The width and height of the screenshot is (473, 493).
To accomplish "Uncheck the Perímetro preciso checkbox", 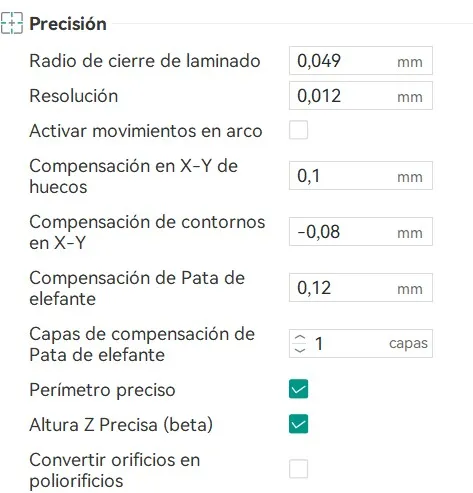I will pos(298,389).
